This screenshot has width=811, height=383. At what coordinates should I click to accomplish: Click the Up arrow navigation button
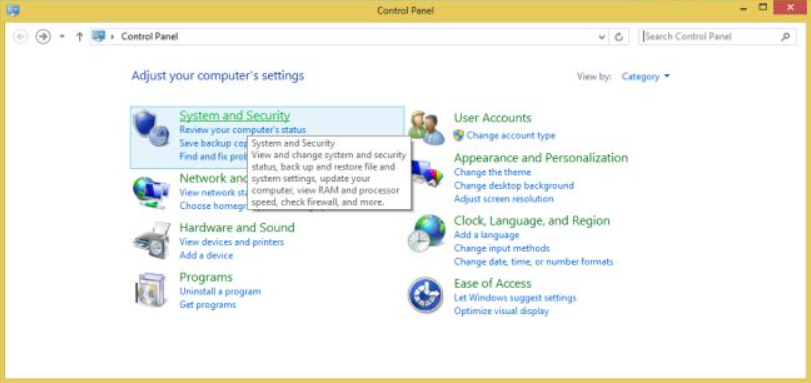(x=79, y=37)
